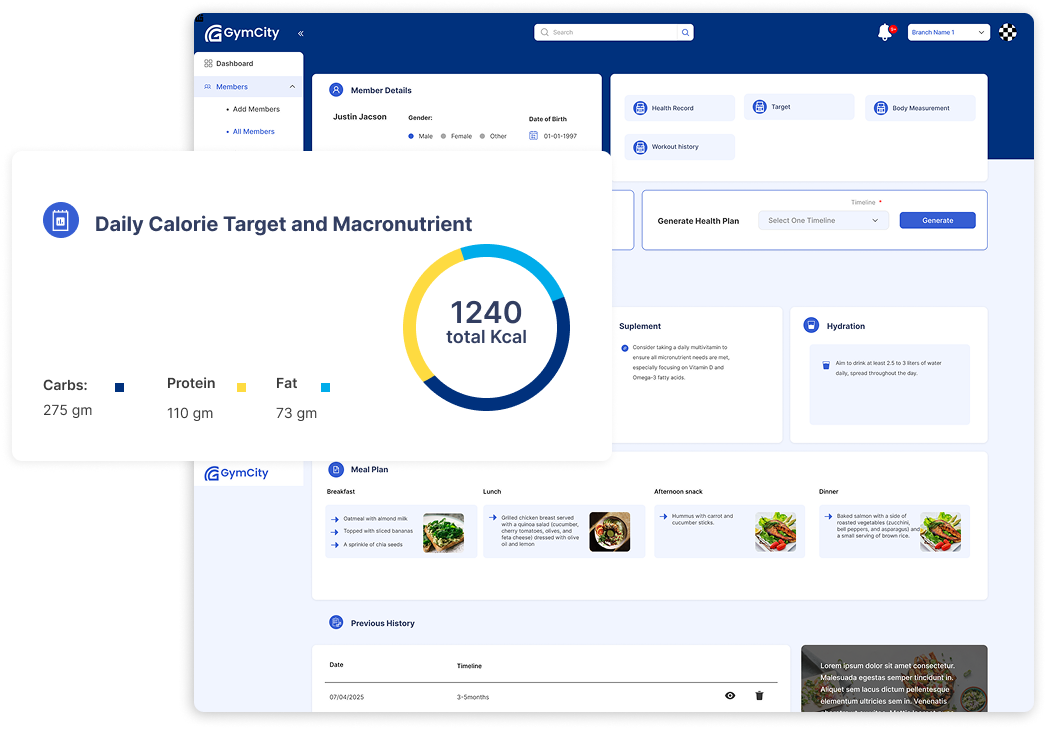Click the Hydration cup icon
This screenshot has width=1047, height=729.
pos(811,326)
